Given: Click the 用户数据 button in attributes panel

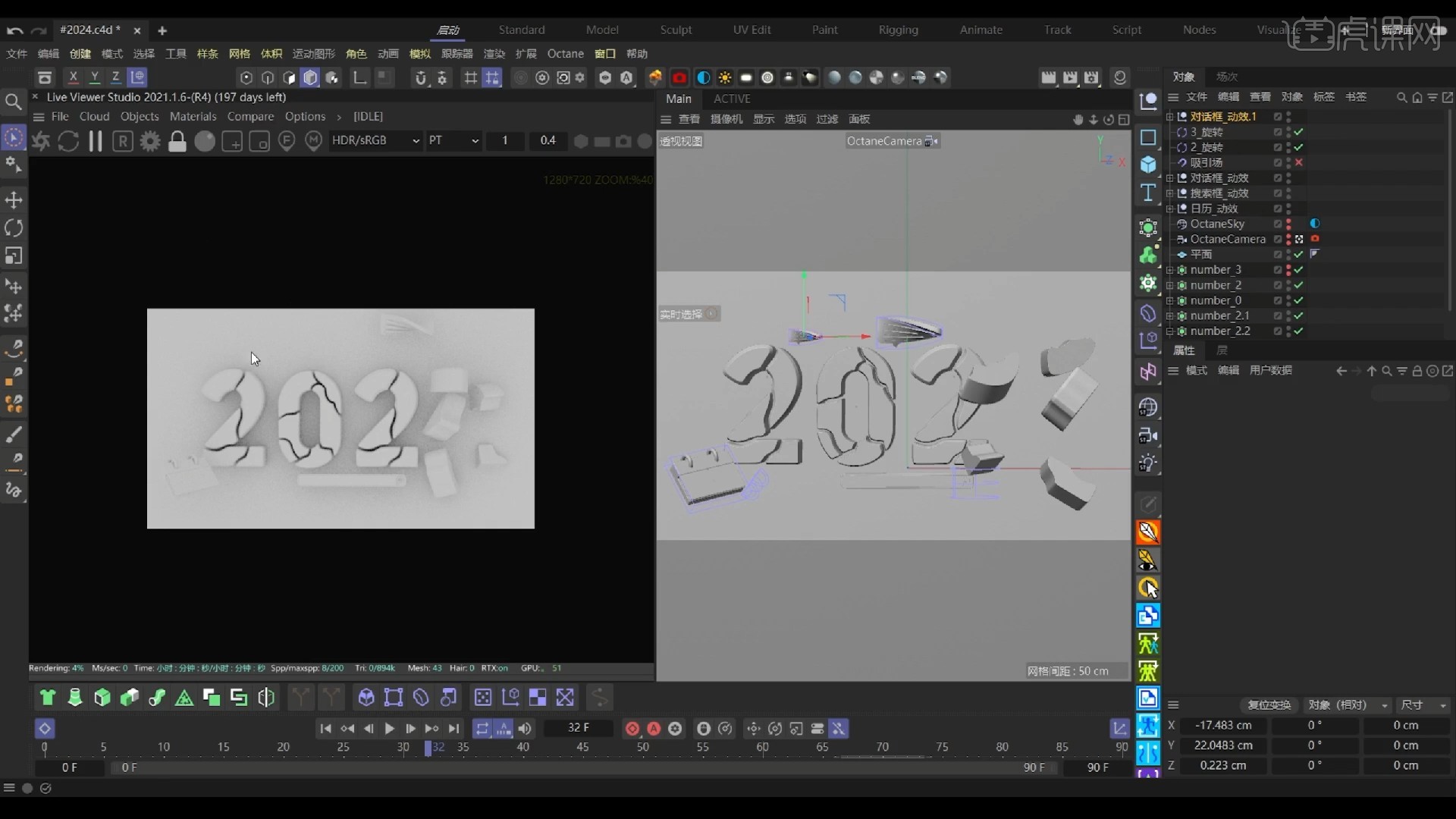Looking at the screenshot, I should click(x=1271, y=371).
